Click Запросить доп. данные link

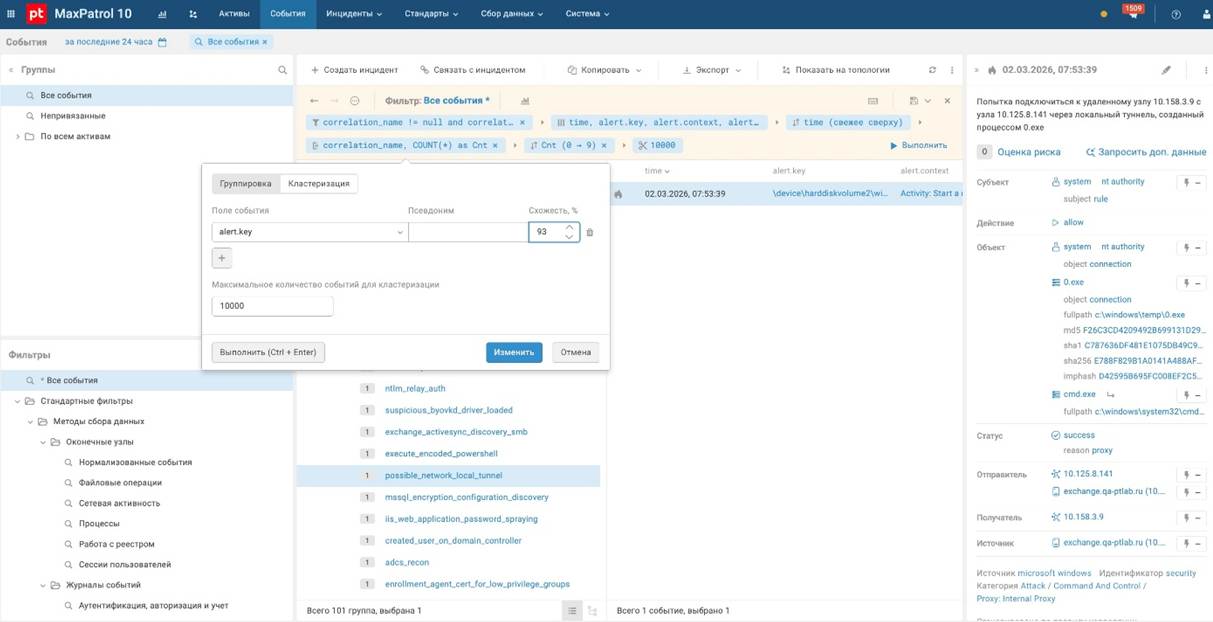(1146, 152)
